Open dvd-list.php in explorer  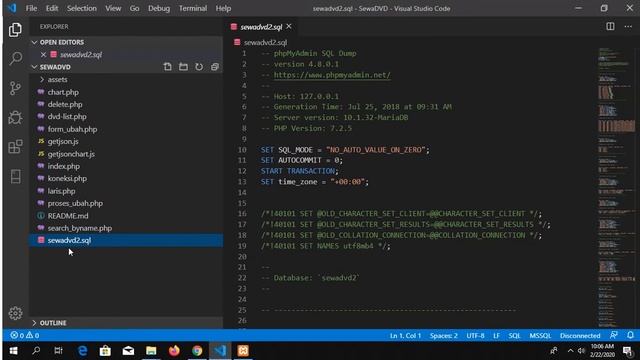[67, 116]
